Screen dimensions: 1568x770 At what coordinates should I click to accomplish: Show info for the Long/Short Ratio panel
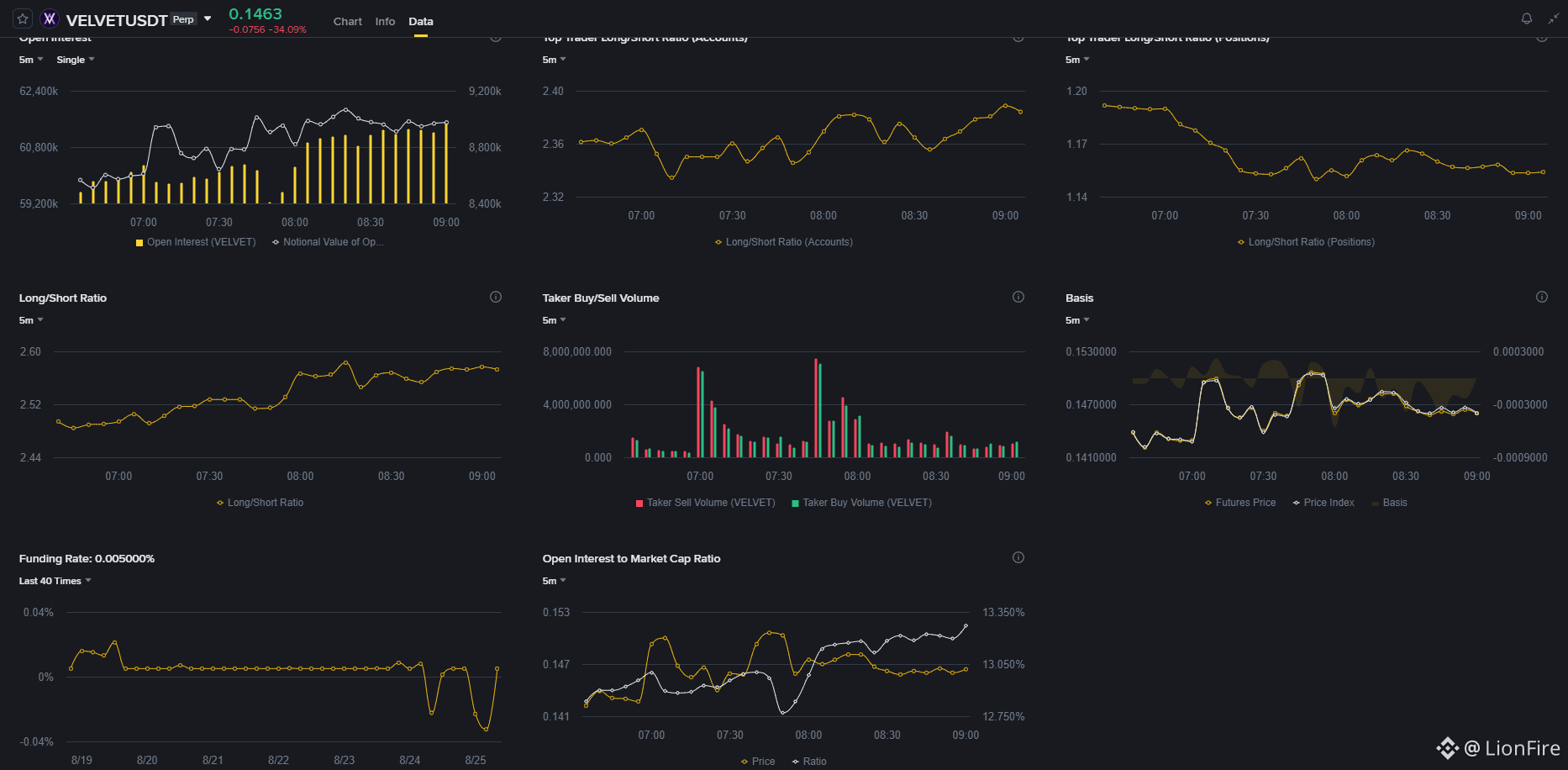tap(496, 297)
